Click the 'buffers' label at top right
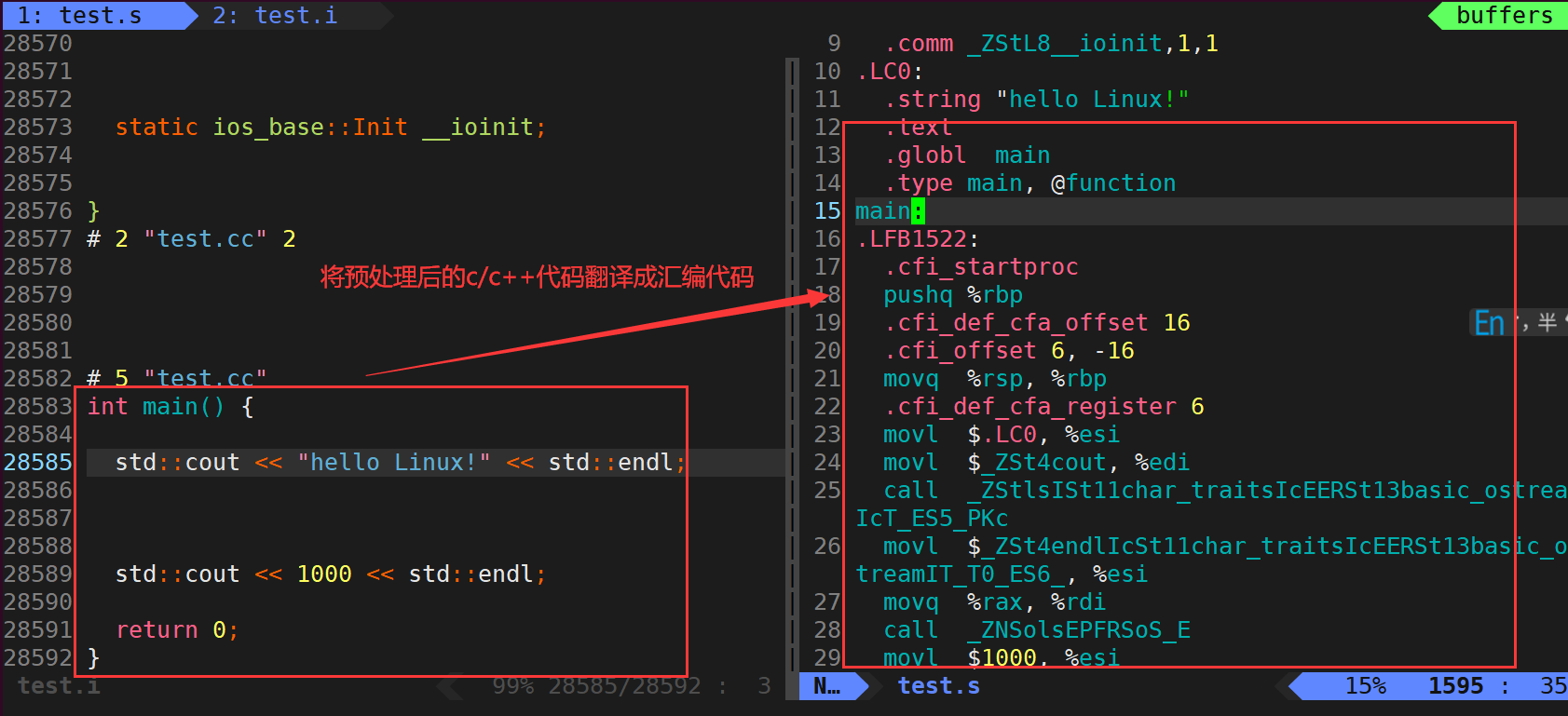 click(x=1504, y=15)
